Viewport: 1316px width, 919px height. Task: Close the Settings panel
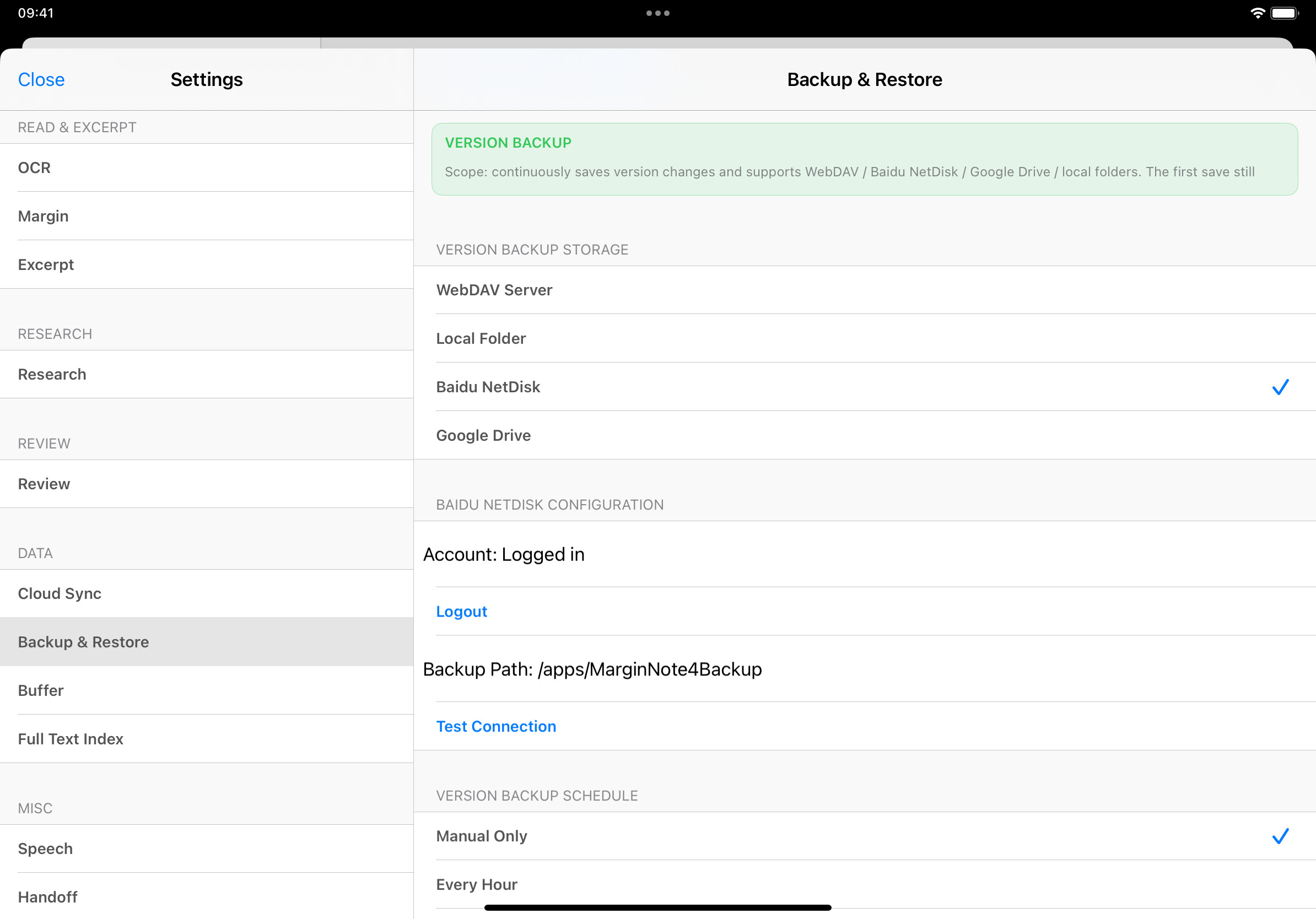pyautogui.click(x=41, y=80)
